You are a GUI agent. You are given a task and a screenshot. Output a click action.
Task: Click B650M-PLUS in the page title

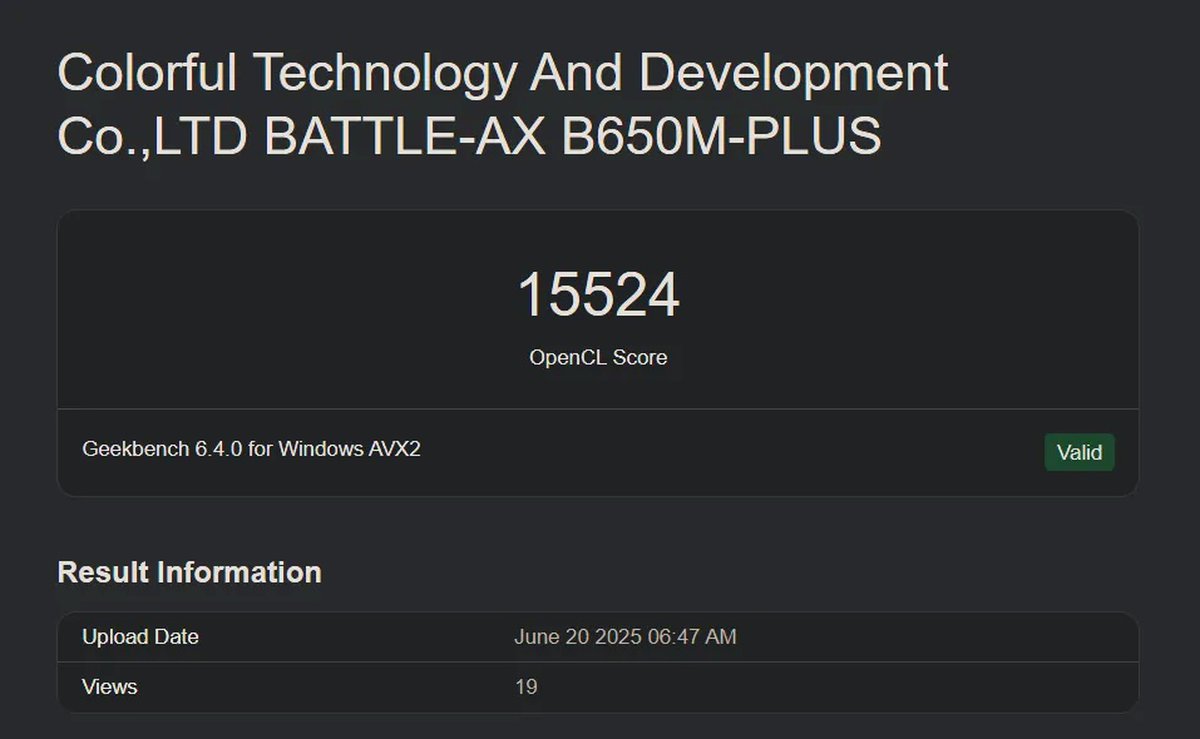(x=721, y=137)
